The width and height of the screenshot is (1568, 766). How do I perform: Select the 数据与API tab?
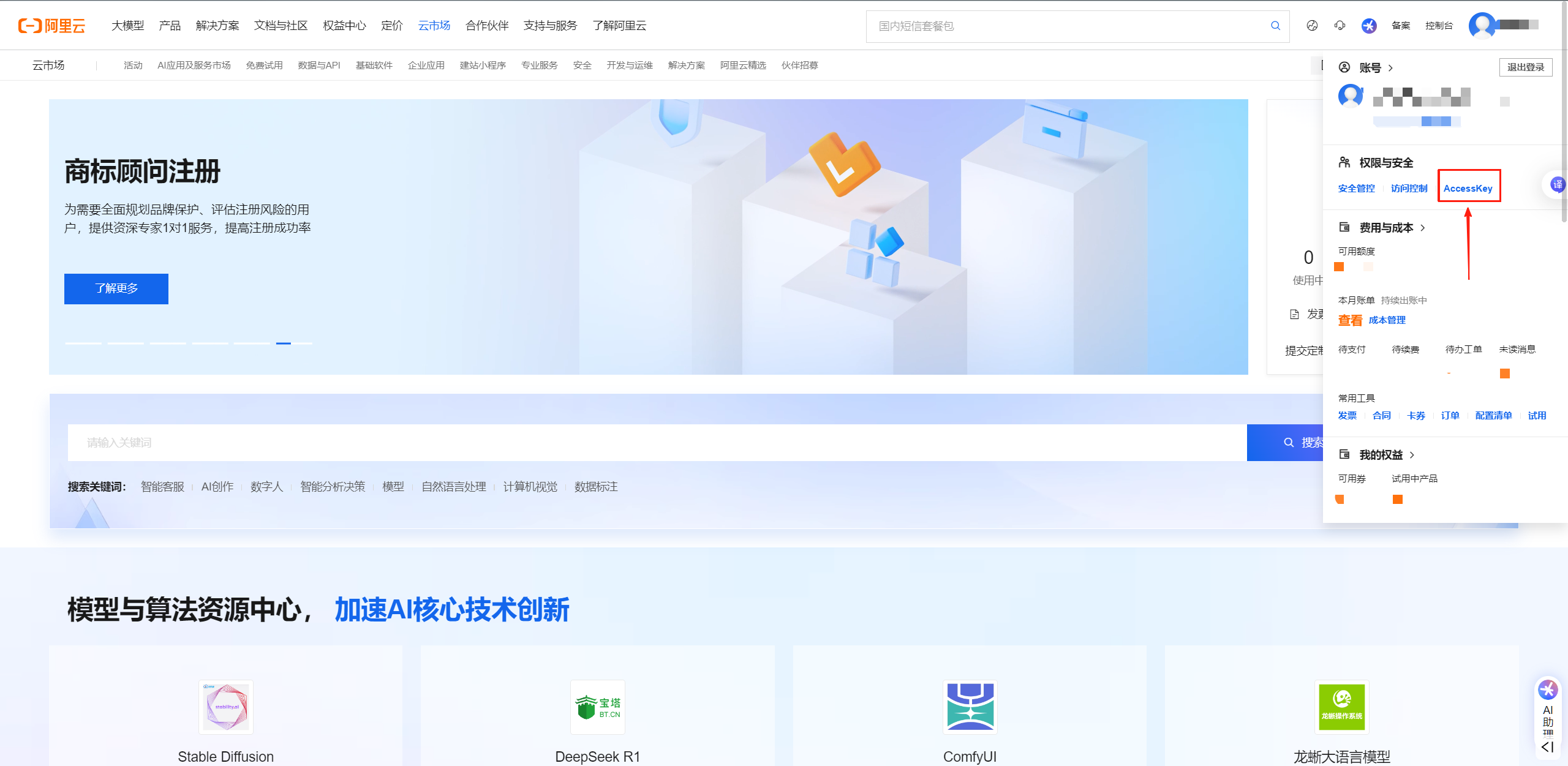(319, 66)
